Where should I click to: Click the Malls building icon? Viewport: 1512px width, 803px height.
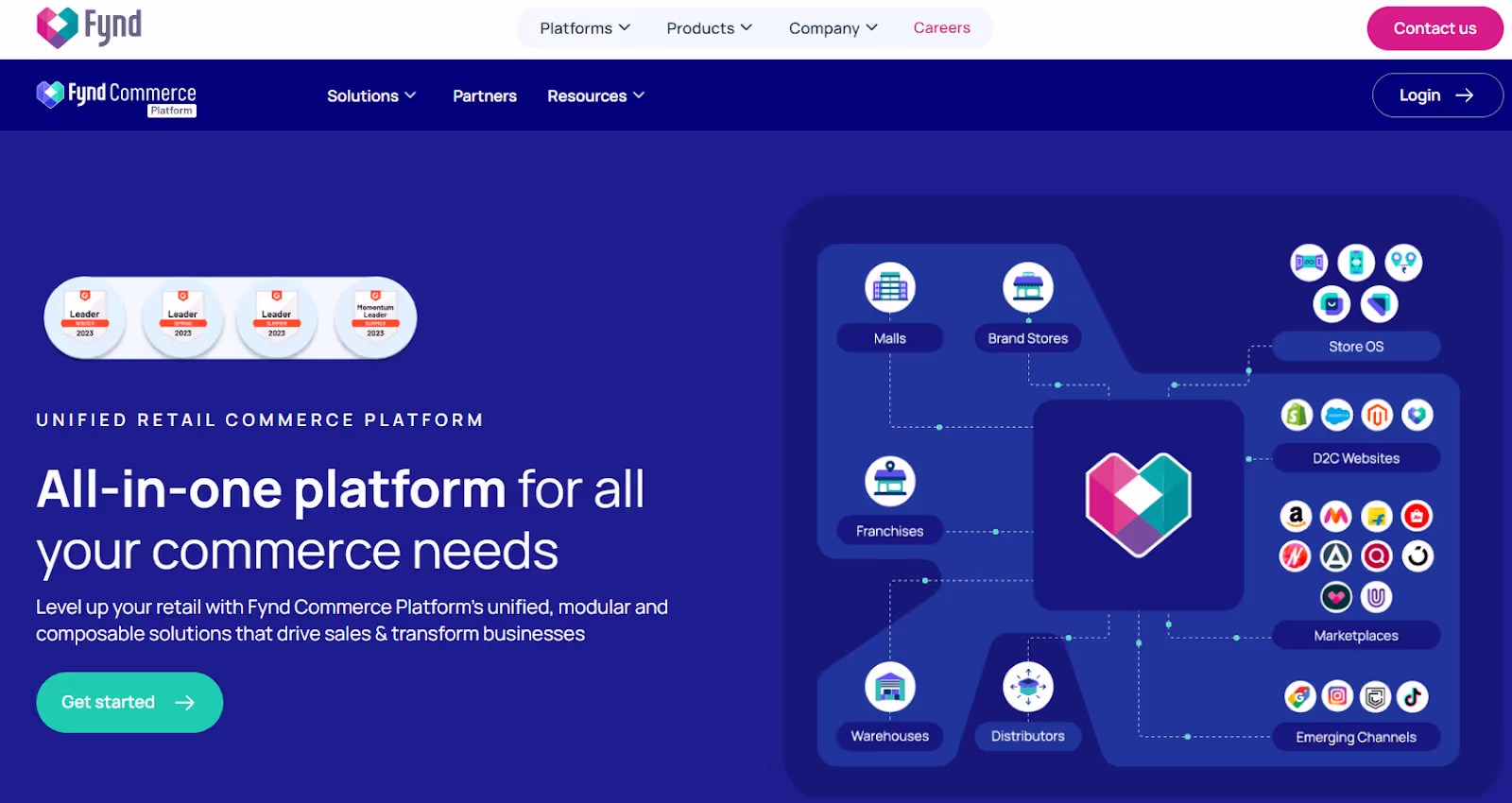(889, 287)
